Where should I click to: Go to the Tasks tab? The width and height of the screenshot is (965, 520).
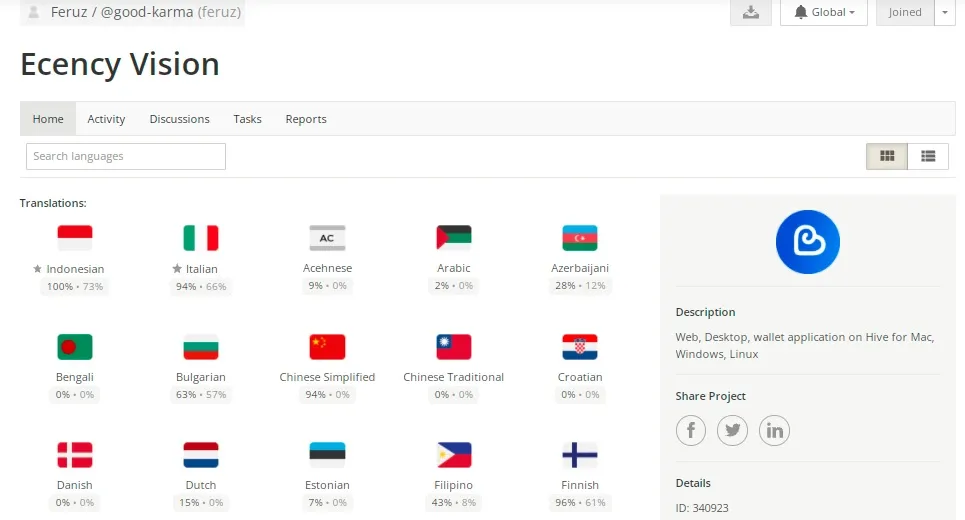(x=247, y=119)
